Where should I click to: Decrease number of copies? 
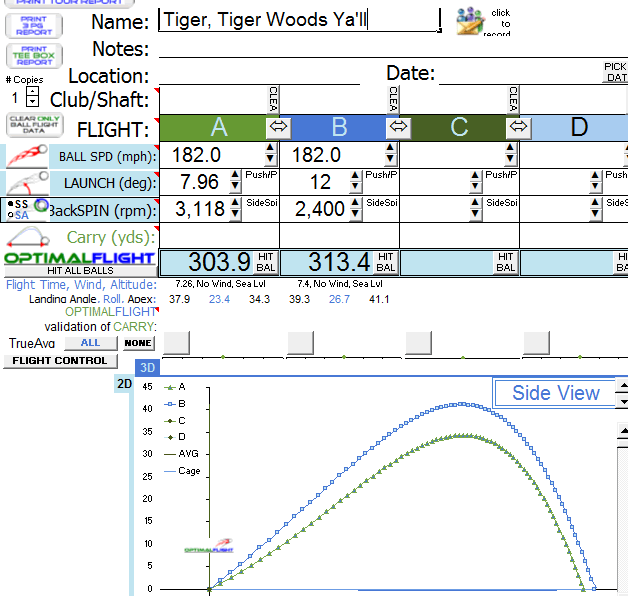[x=32, y=102]
